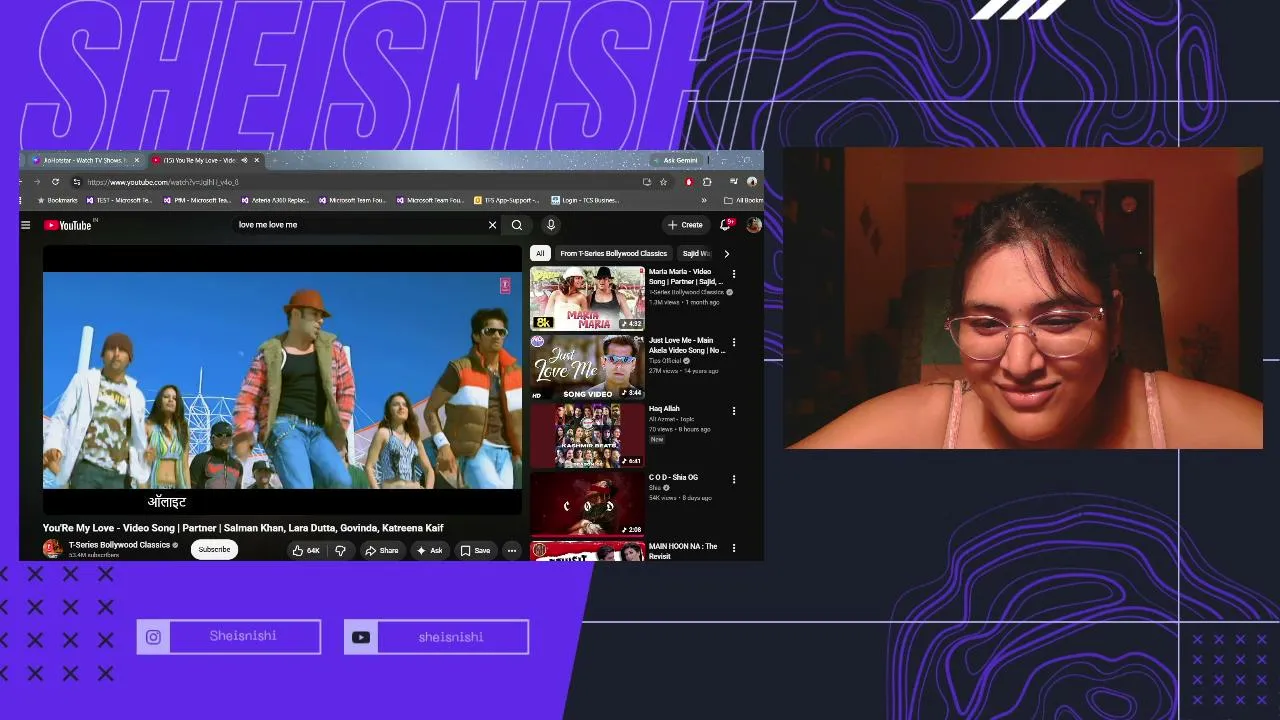Open the All Bookmarks folder
Image resolution: width=1280 pixels, height=720 pixels.
coord(743,200)
